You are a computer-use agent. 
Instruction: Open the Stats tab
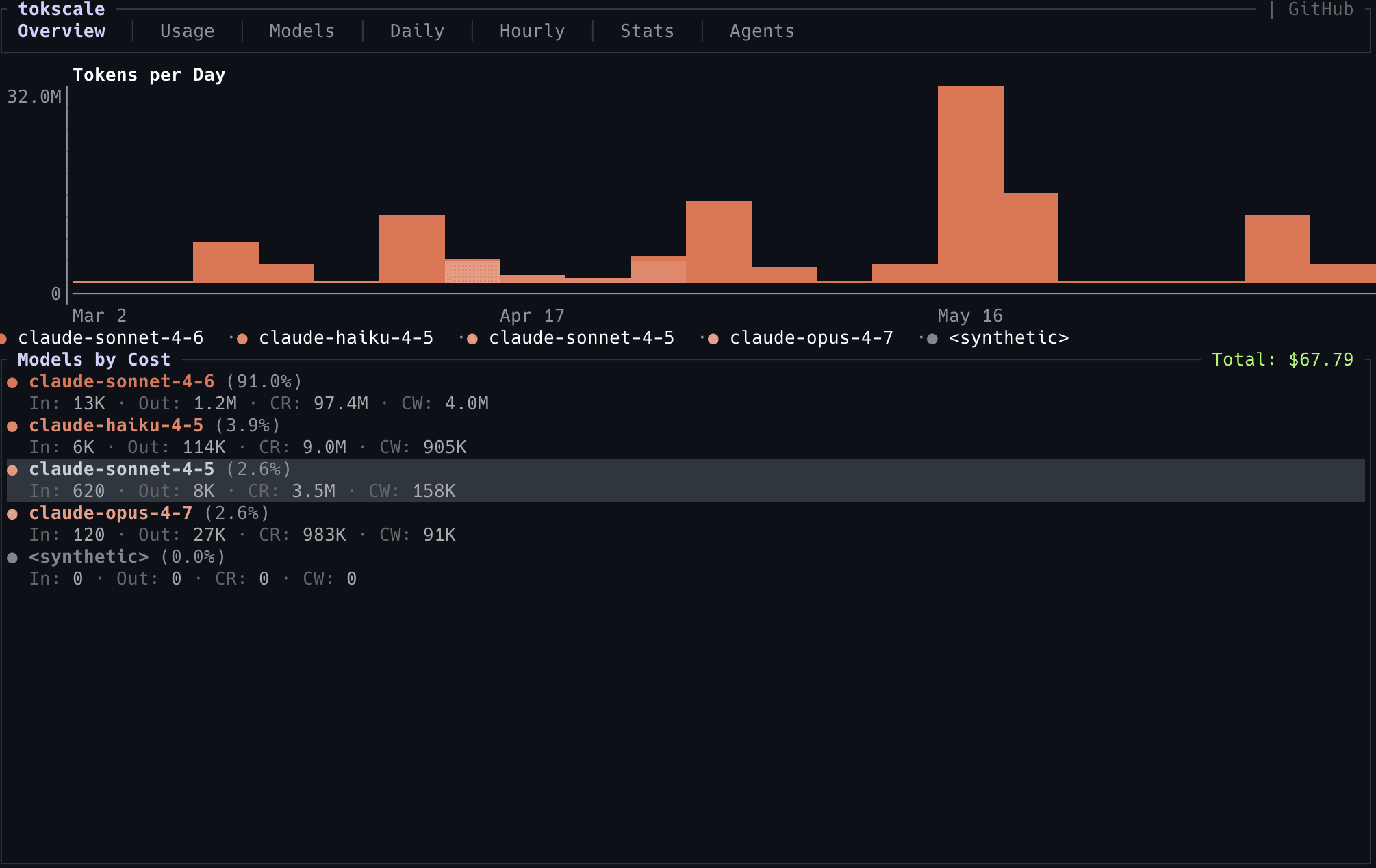[x=647, y=31]
